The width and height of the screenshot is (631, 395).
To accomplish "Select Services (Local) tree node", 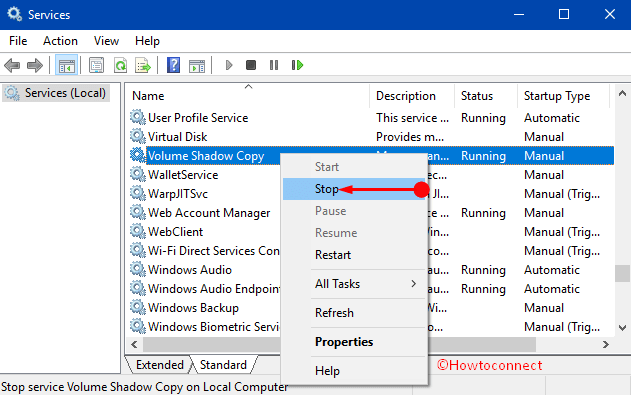I will tap(56, 93).
